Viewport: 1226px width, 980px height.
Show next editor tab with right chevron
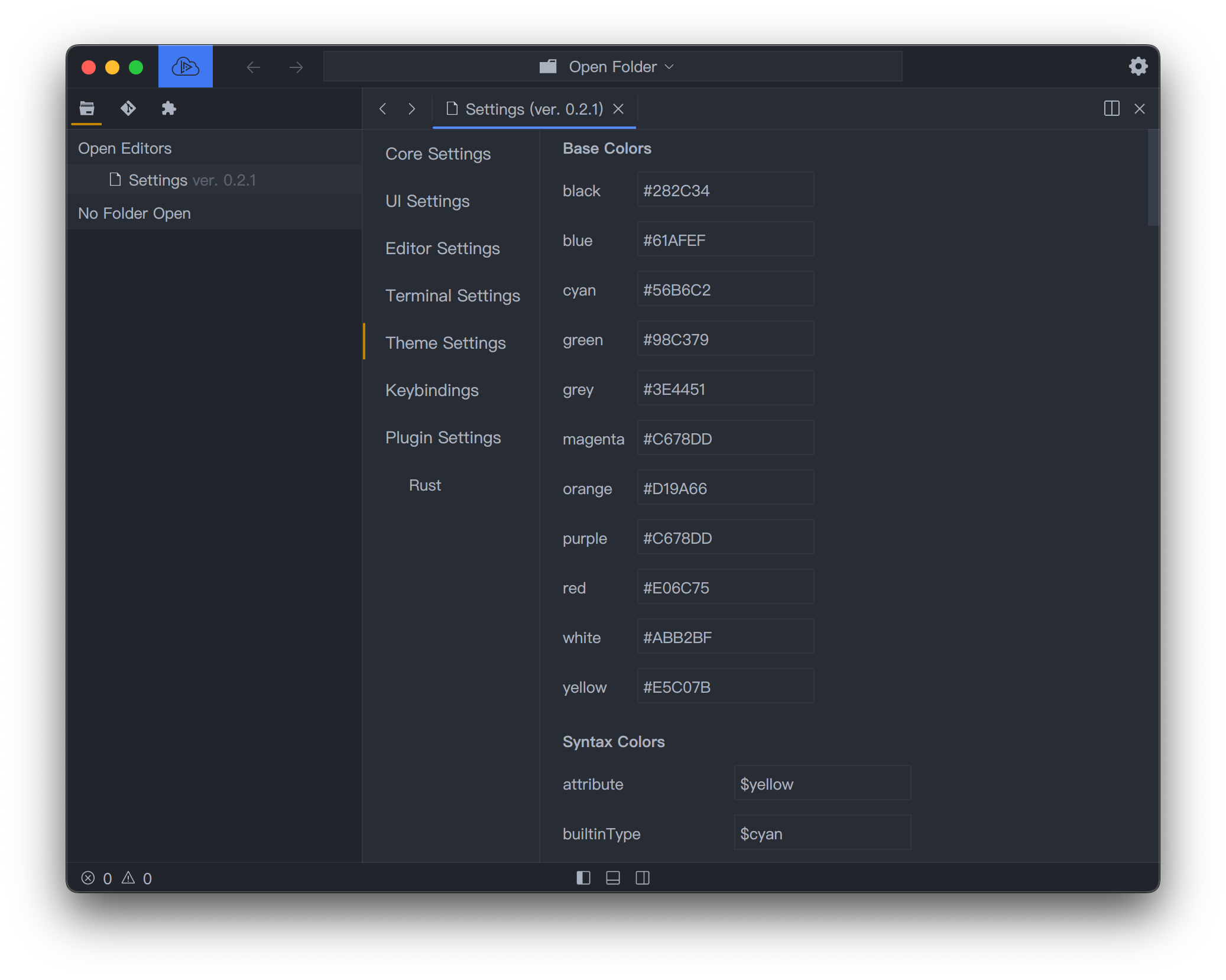point(412,109)
